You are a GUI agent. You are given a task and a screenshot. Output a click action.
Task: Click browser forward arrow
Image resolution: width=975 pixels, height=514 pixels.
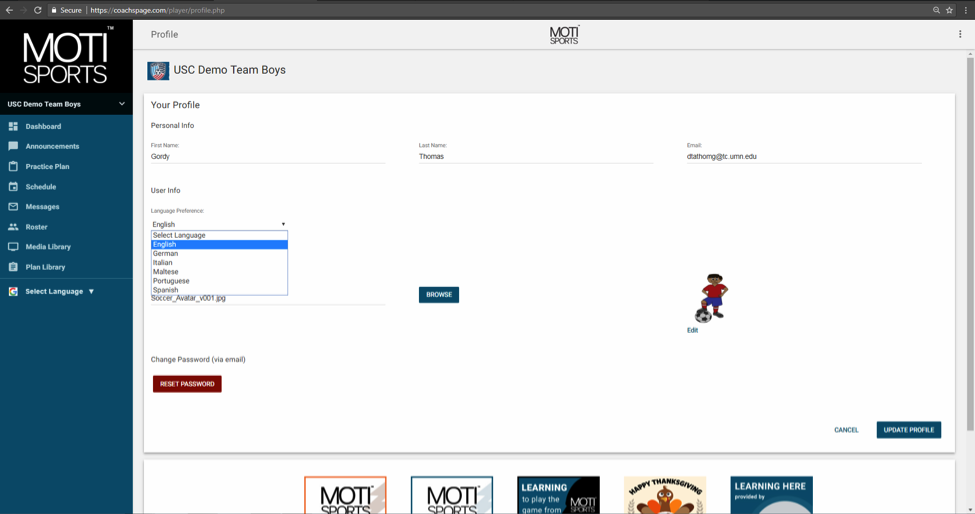pos(24,10)
